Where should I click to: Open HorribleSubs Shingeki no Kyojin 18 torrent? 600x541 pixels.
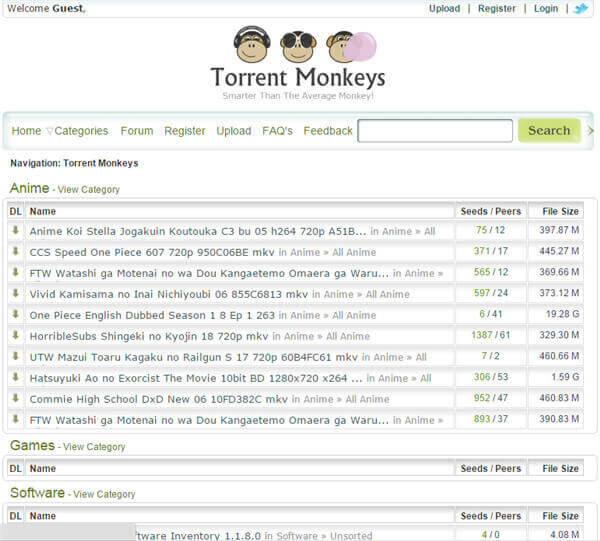click(x=149, y=336)
